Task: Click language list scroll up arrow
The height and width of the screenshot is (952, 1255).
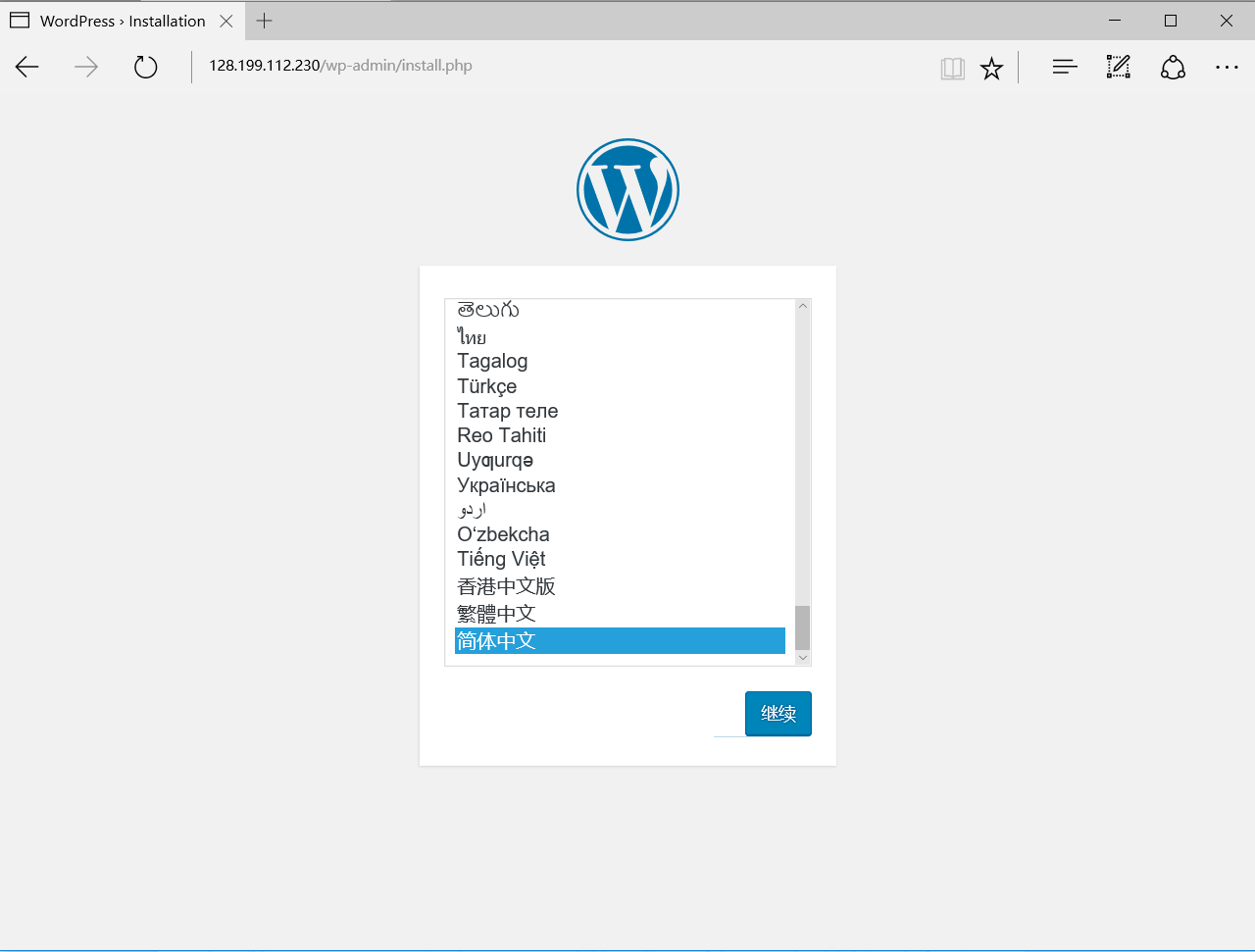Action: (803, 307)
